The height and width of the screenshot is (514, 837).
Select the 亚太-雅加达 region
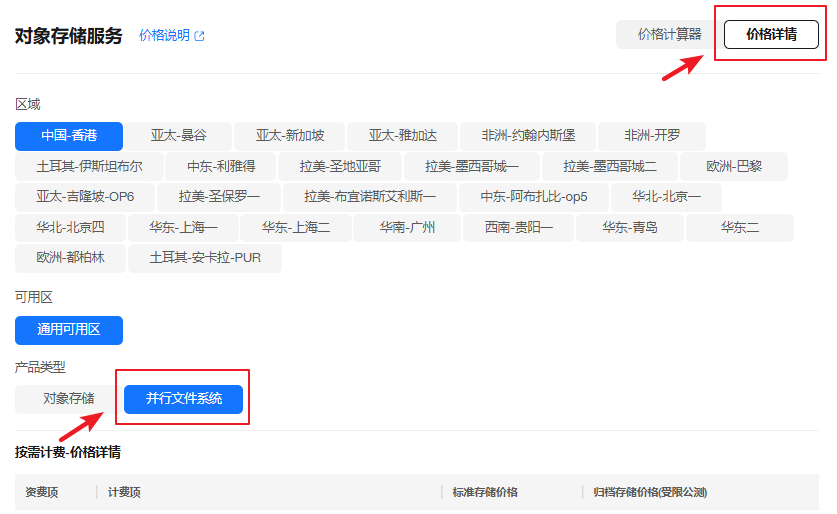[x=402, y=136]
